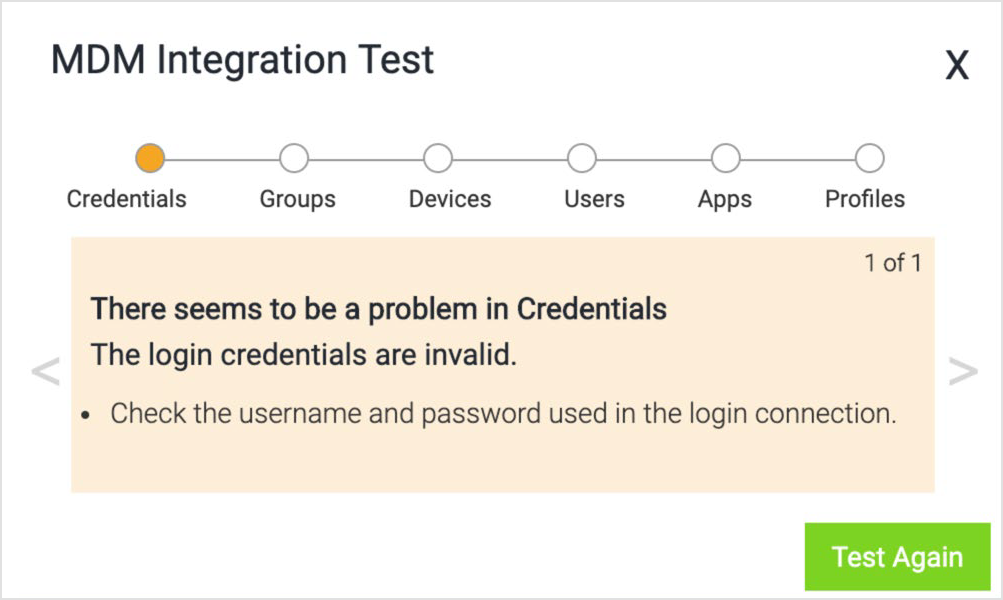Click the '1 of 1' counter
Image resolution: width=1003 pixels, height=600 pixels.
pyautogui.click(x=891, y=263)
